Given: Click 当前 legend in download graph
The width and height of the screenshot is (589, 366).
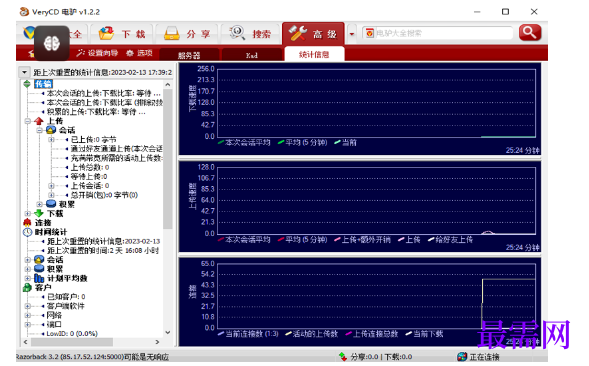Looking at the screenshot, I should [x=346, y=142].
